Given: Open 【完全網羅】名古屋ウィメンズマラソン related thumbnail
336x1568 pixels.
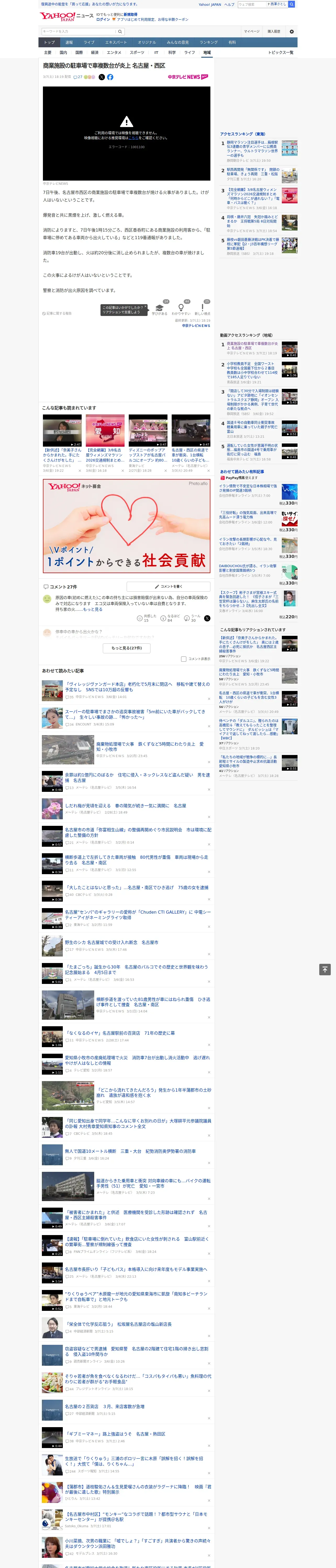Looking at the screenshot, I should tap(105, 431).
